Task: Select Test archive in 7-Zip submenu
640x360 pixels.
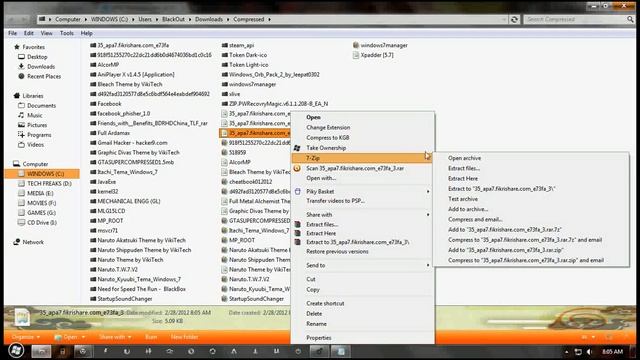Action: point(463,199)
